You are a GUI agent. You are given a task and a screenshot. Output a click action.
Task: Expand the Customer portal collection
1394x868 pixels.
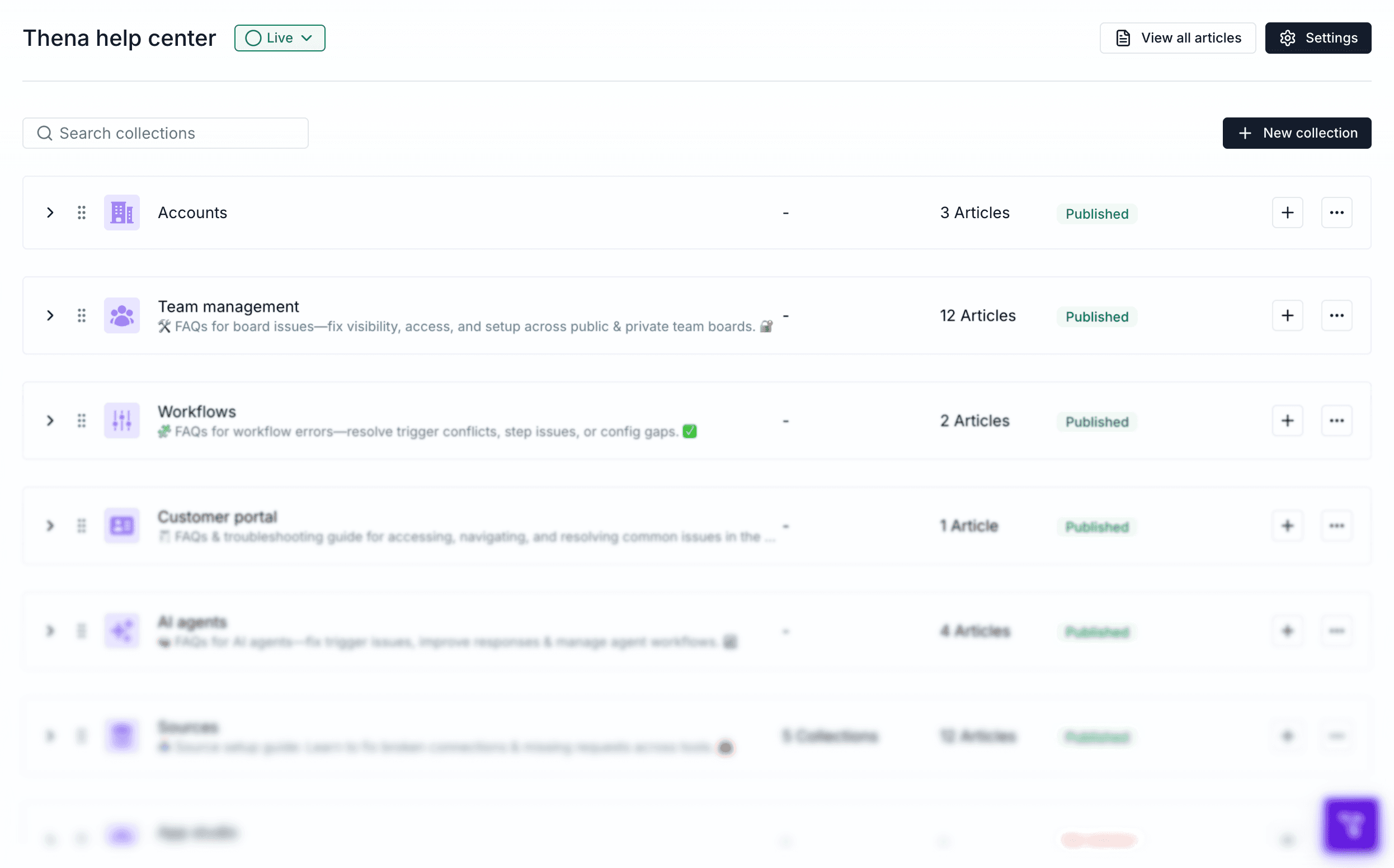tap(50, 525)
